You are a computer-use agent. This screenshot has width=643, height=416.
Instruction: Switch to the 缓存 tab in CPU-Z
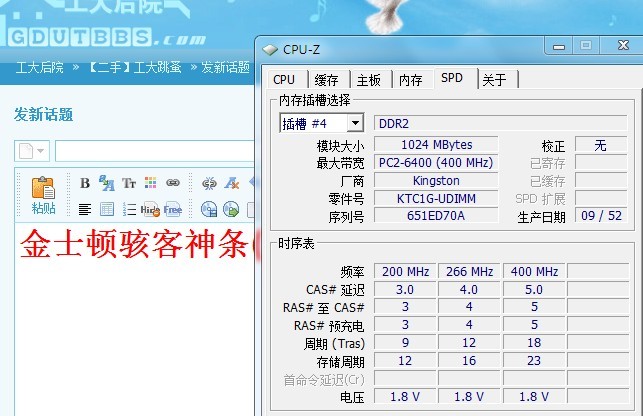[327, 80]
